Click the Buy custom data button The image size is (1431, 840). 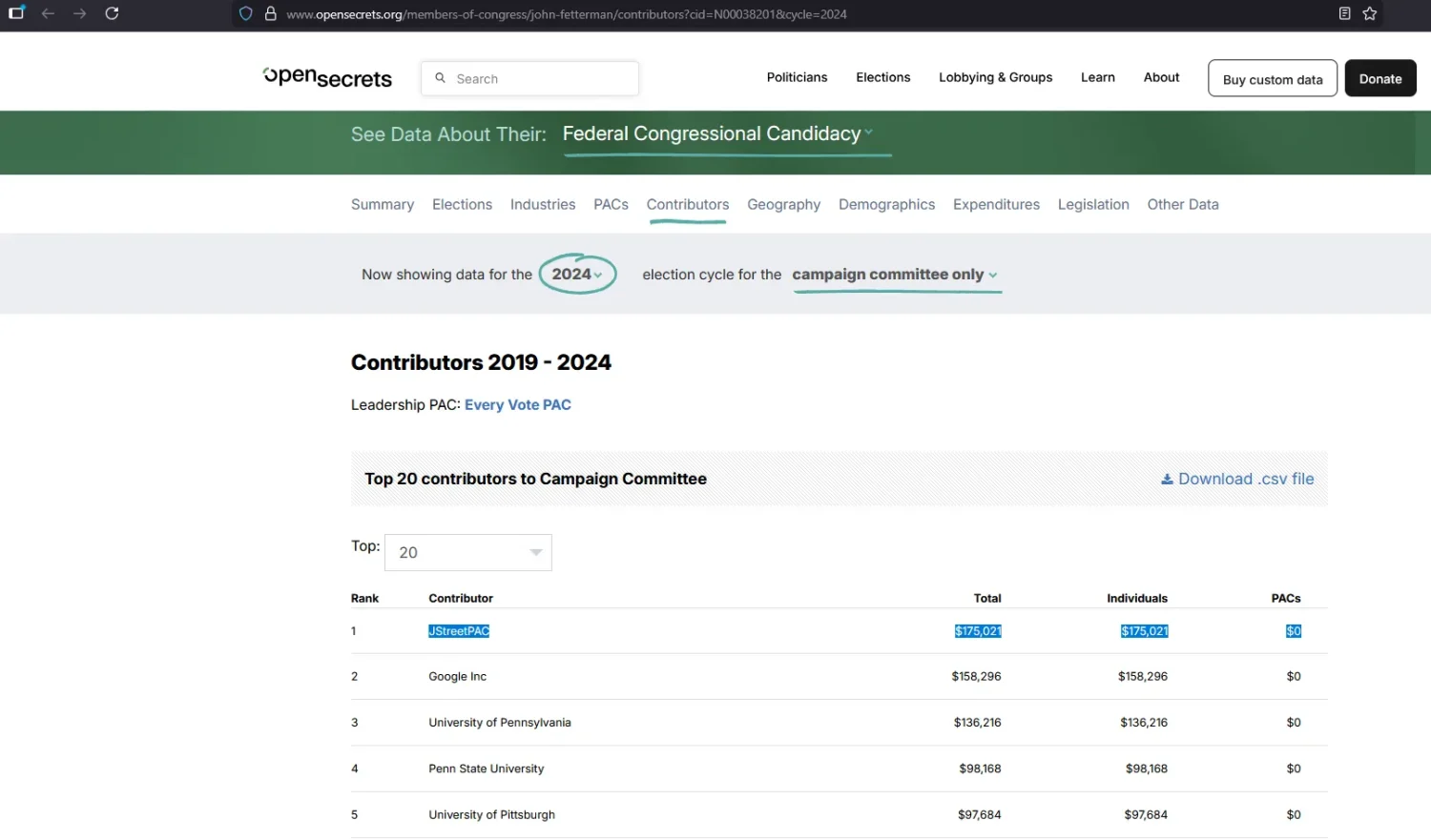click(1273, 78)
